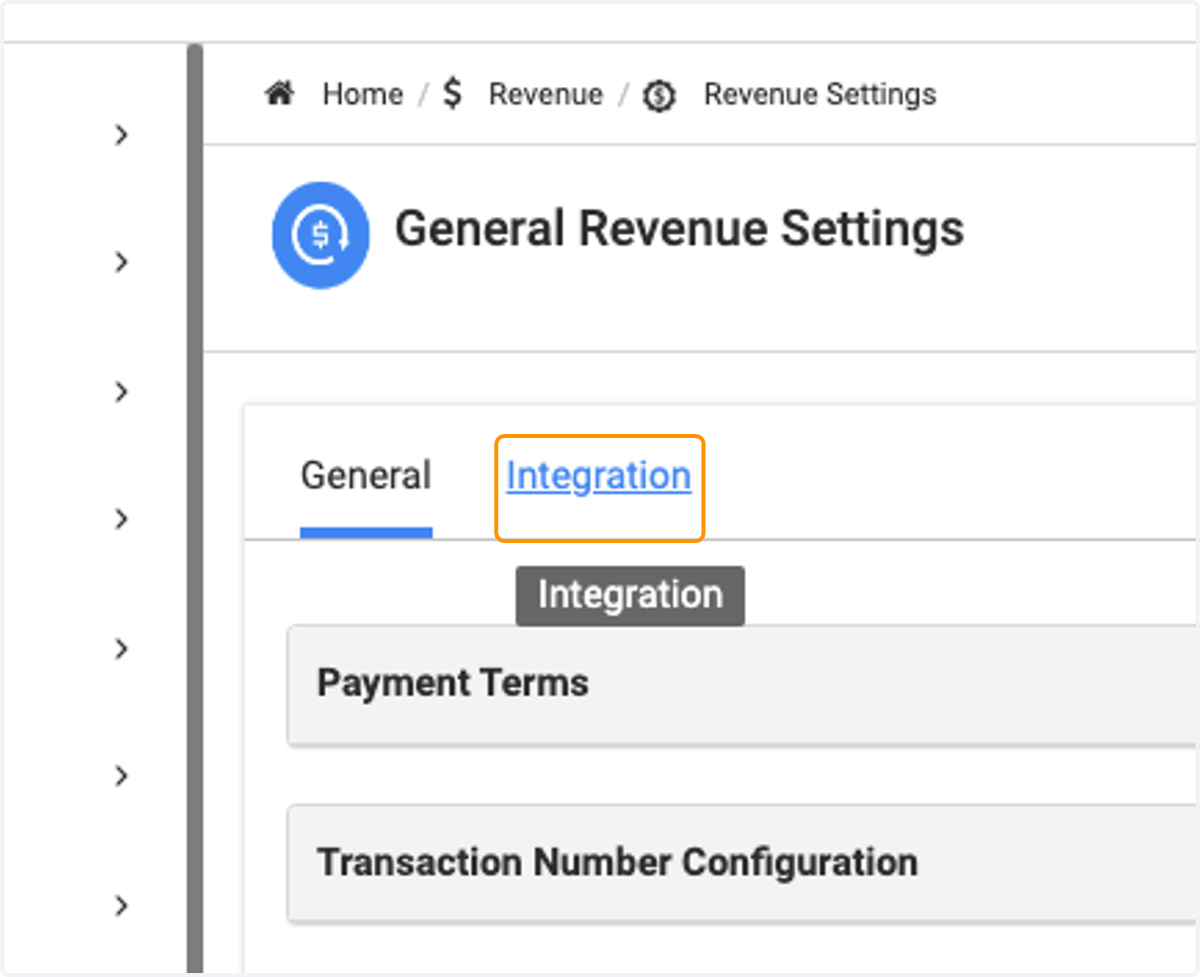Expand the Payment Terms section
This screenshot has height=977, width=1200.
[741, 685]
